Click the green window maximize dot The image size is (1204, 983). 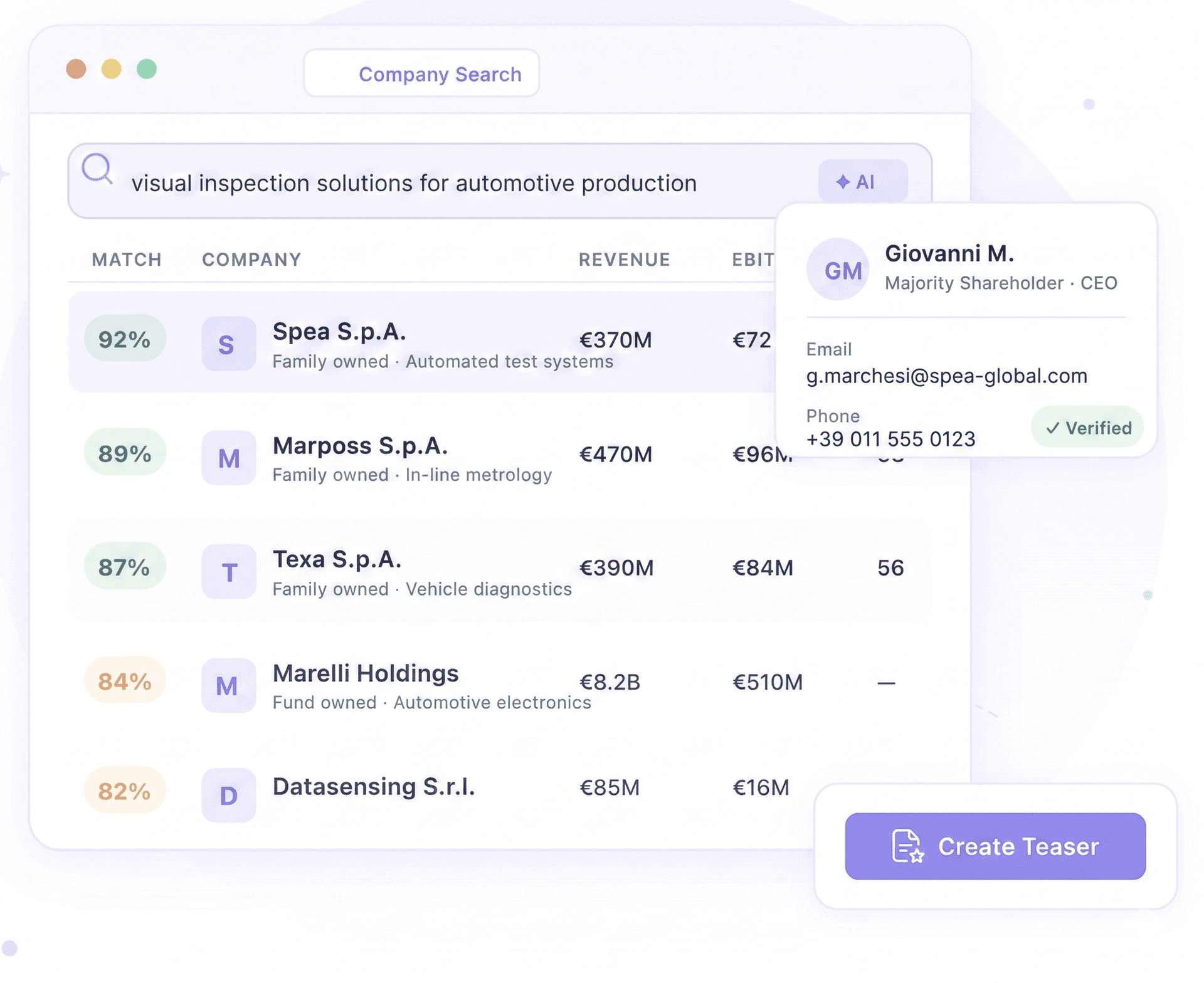click(x=147, y=68)
